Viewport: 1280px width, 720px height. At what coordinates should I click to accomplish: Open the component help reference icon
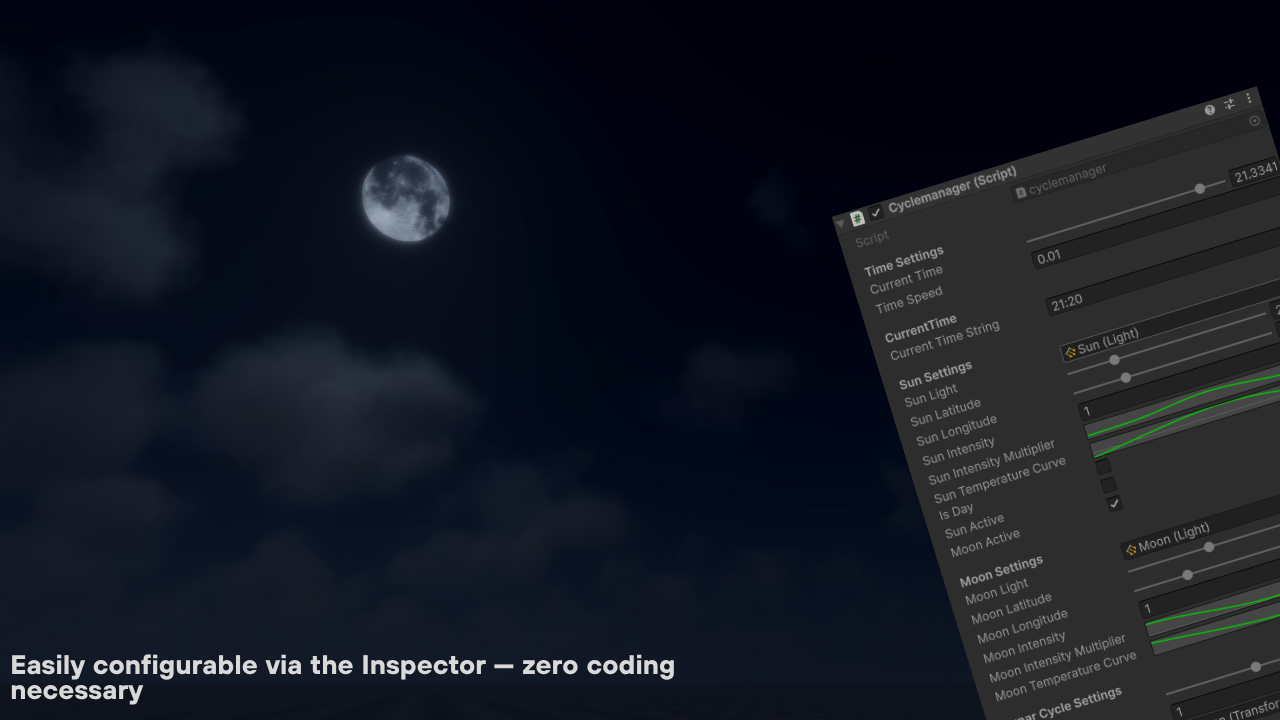[x=1210, y=110]
